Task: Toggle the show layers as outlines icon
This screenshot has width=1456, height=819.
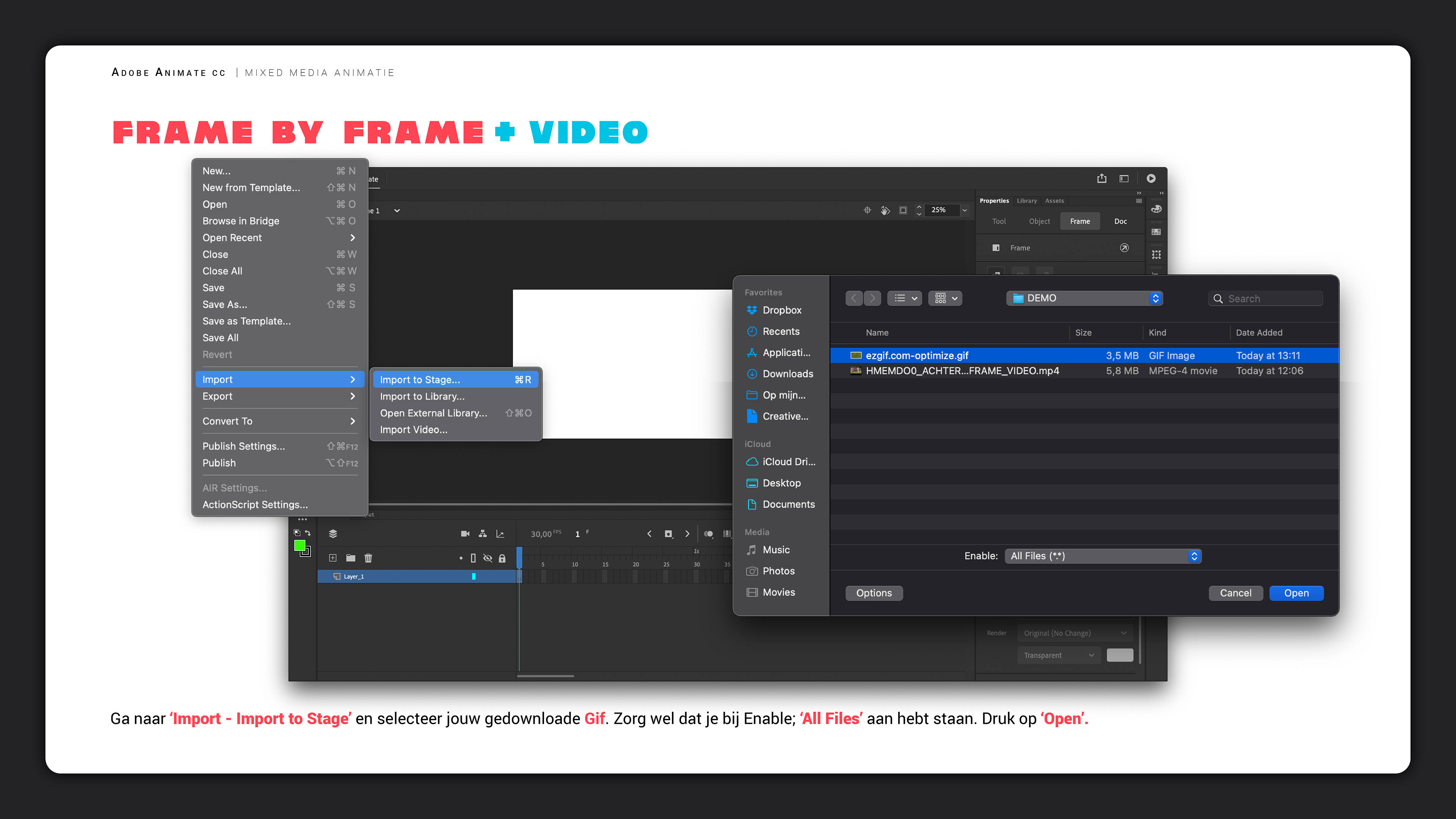Action: (473, 559)
